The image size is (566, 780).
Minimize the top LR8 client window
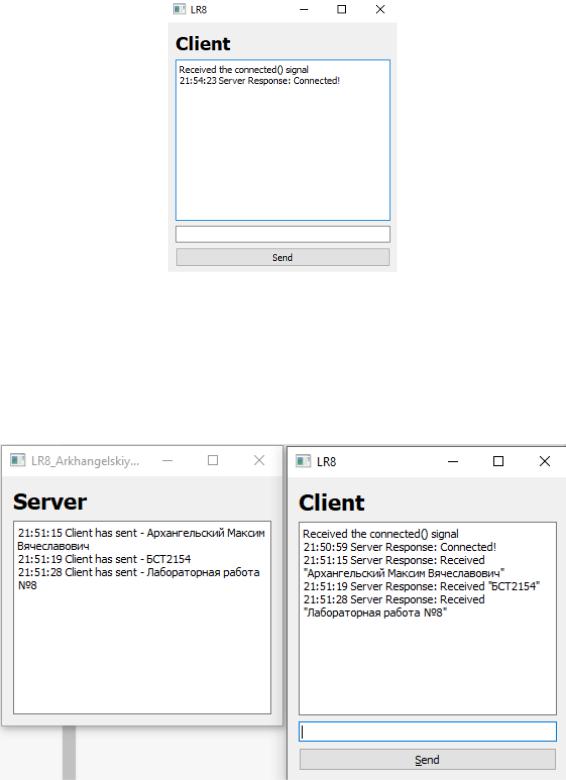304,9
